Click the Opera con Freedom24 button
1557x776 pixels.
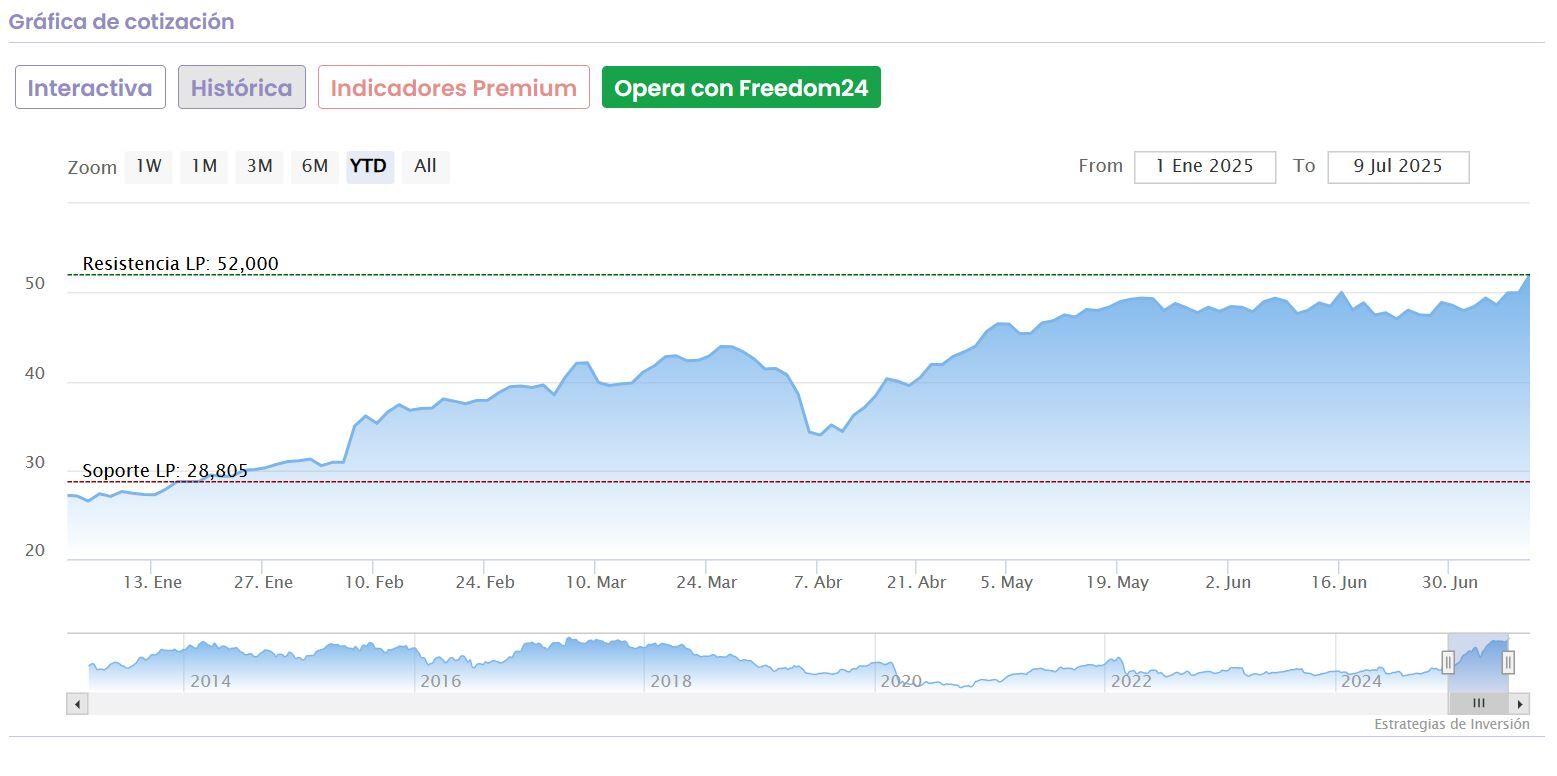741,88
